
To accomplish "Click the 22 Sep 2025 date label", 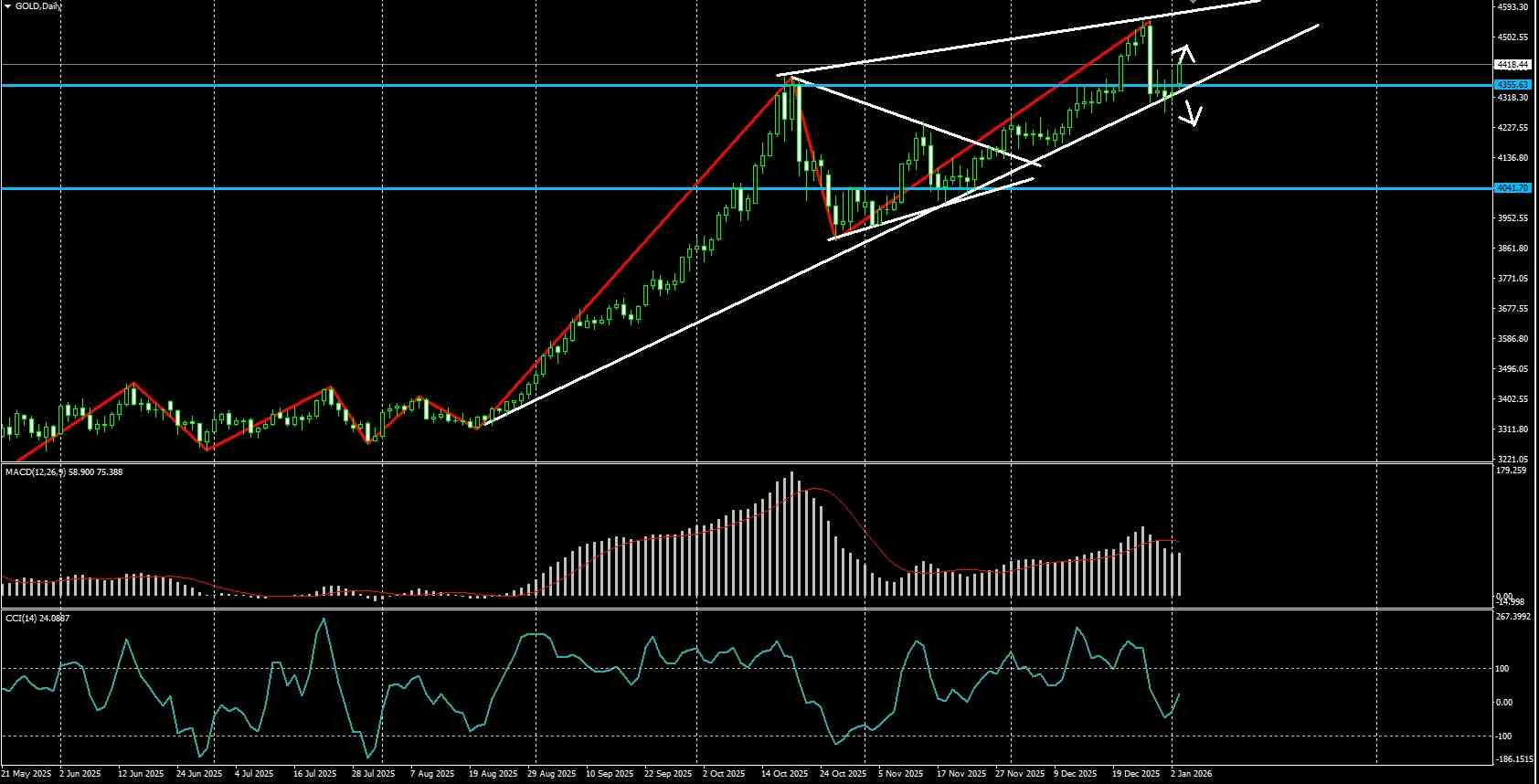I will 668,774.
